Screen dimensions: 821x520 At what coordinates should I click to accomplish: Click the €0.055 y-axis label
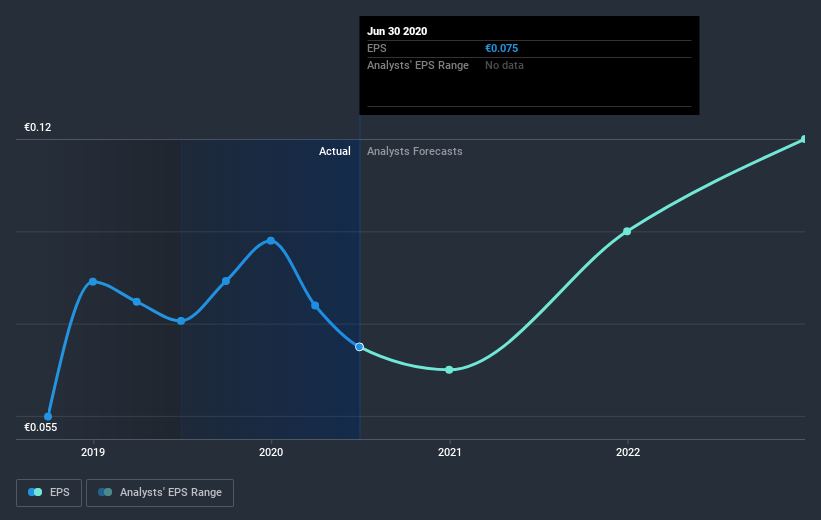40,427
